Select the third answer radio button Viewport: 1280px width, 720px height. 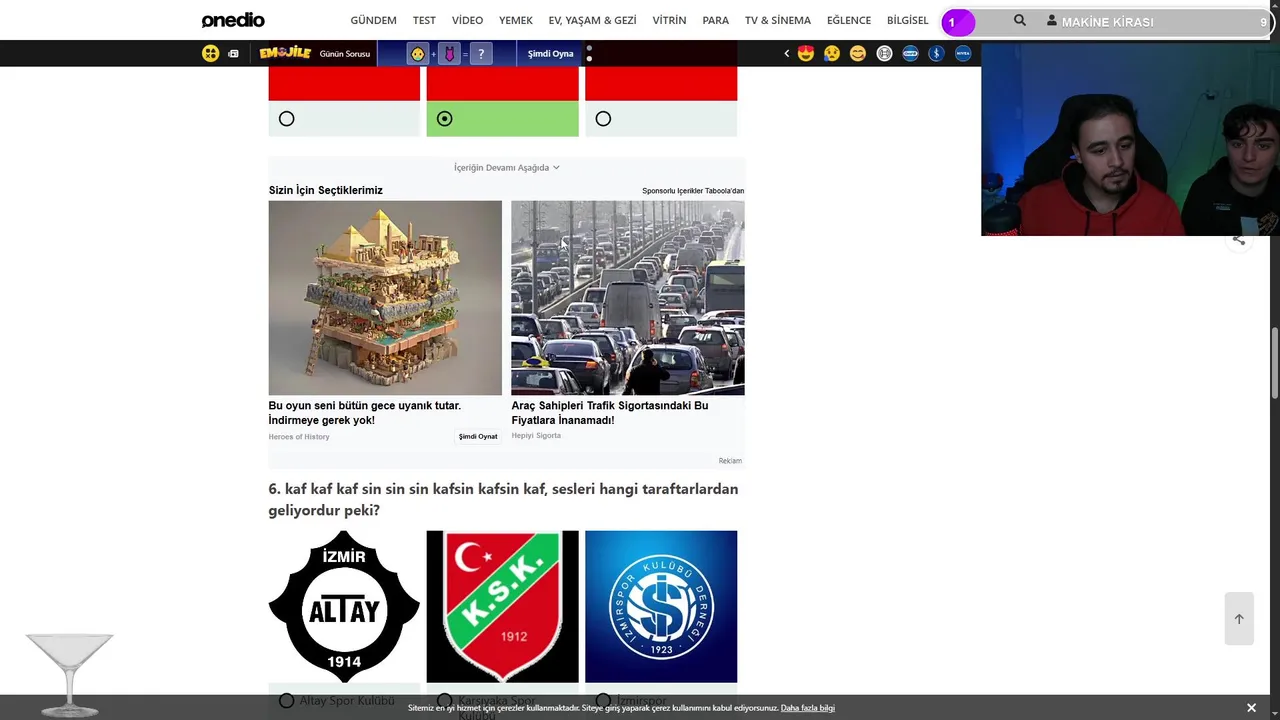coord(603,119)
